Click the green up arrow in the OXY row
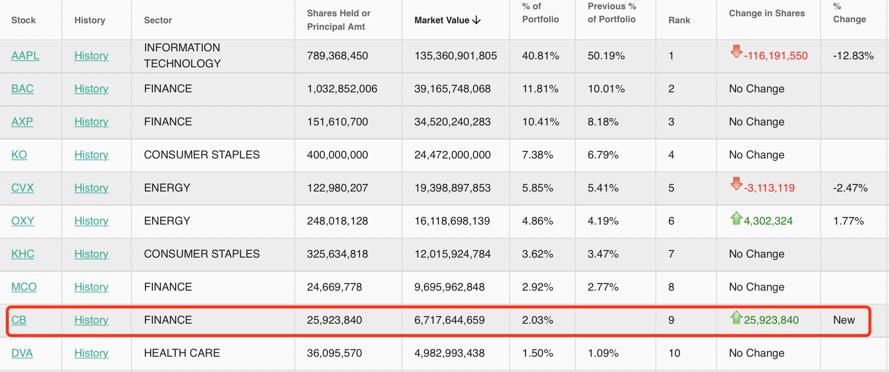This screenshot has height=372, width=889. pyautogui.click(x=736, y=218)
